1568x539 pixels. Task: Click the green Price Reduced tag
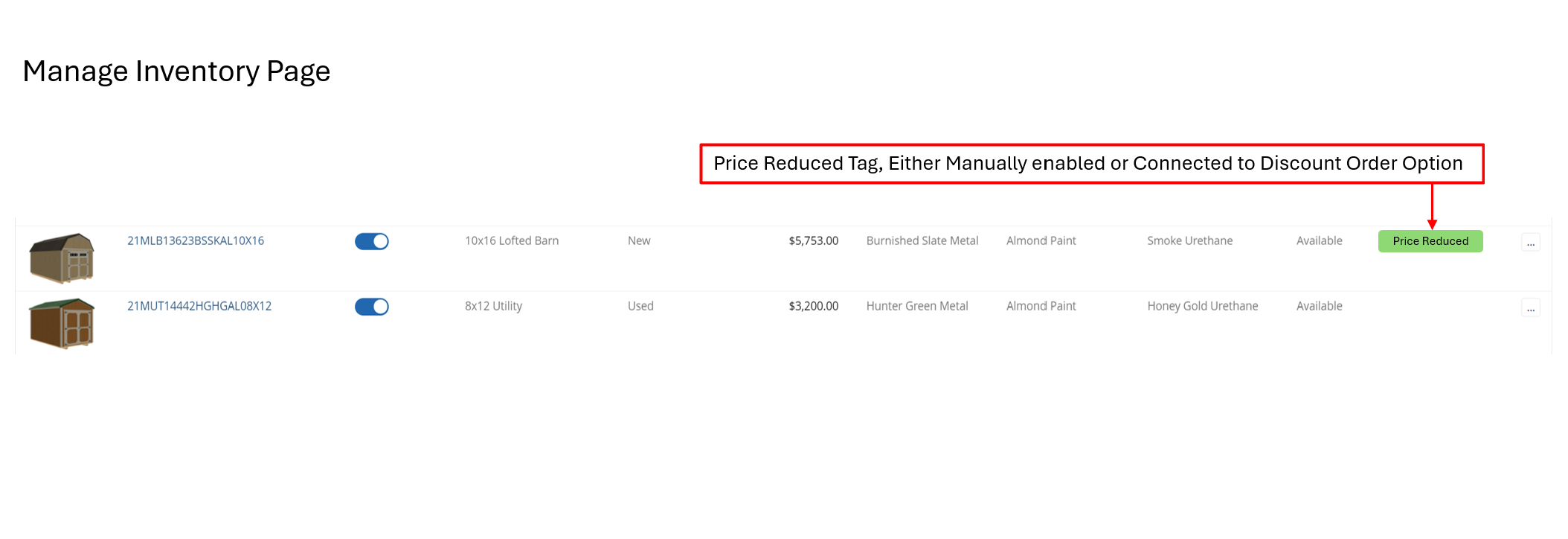pyautogui.click(x=1430, y=241)
